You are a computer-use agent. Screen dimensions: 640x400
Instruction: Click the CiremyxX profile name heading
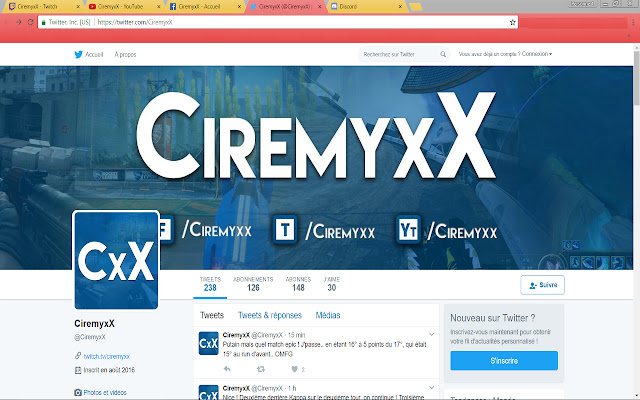(x=94, y=324)
